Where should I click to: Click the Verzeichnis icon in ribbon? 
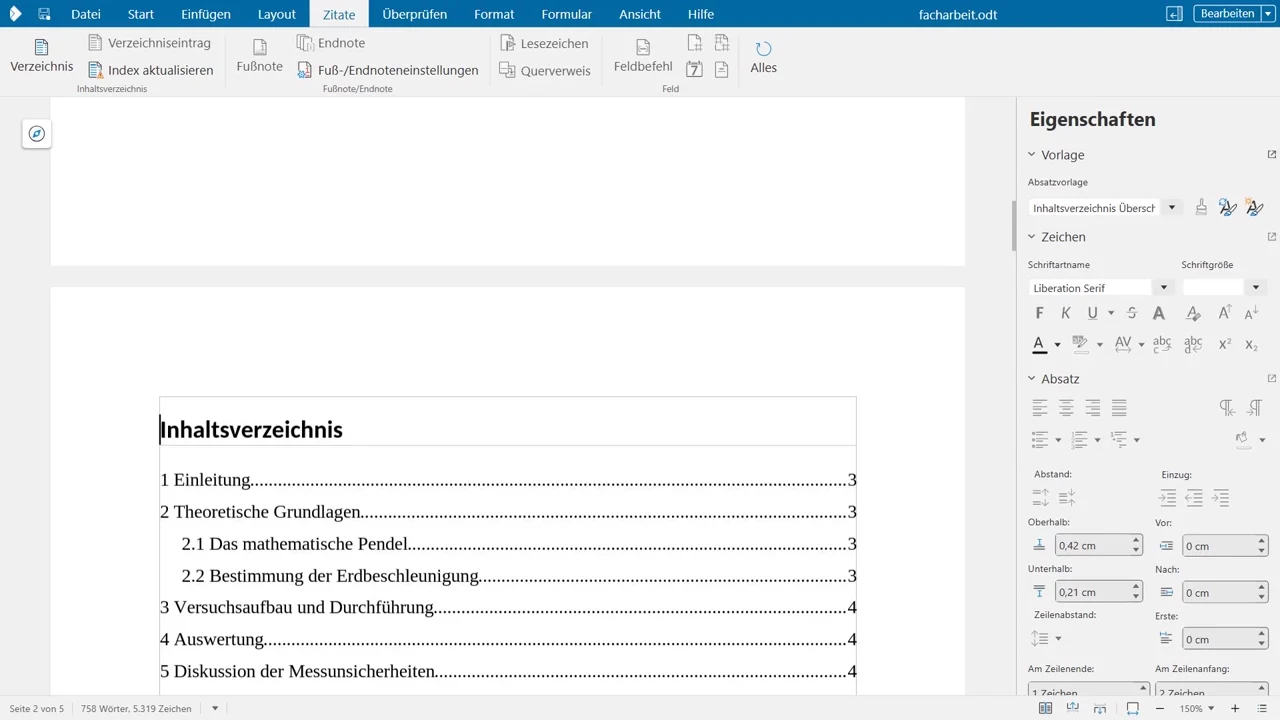point(41,47)
